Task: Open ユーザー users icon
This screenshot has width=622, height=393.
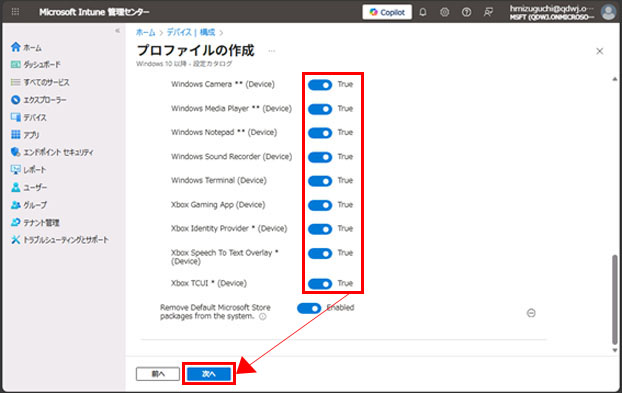Action: pos(15,187)
